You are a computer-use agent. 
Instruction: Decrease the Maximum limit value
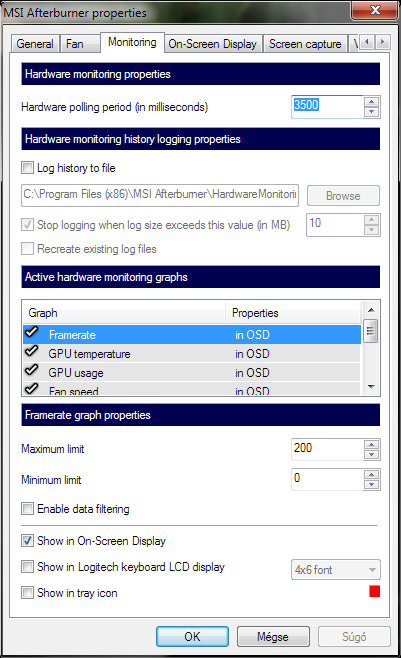[371, 454]
